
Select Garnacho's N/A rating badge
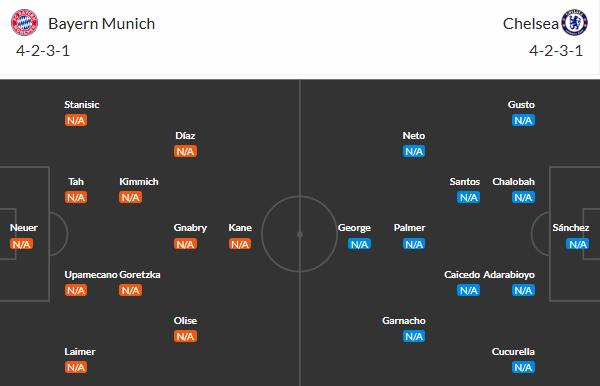(414, 336)
